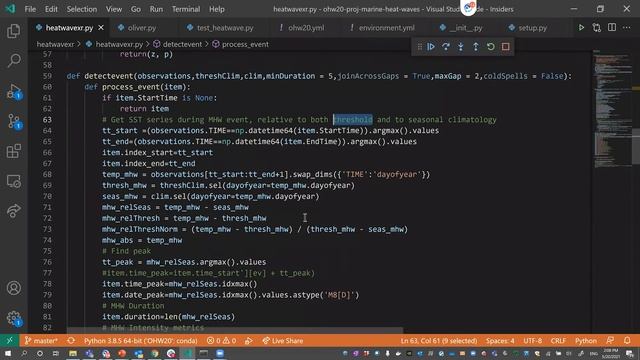Split the editor to the right
Image resolution: width=640 pixels, height=360 pixels.
(612, 27)
